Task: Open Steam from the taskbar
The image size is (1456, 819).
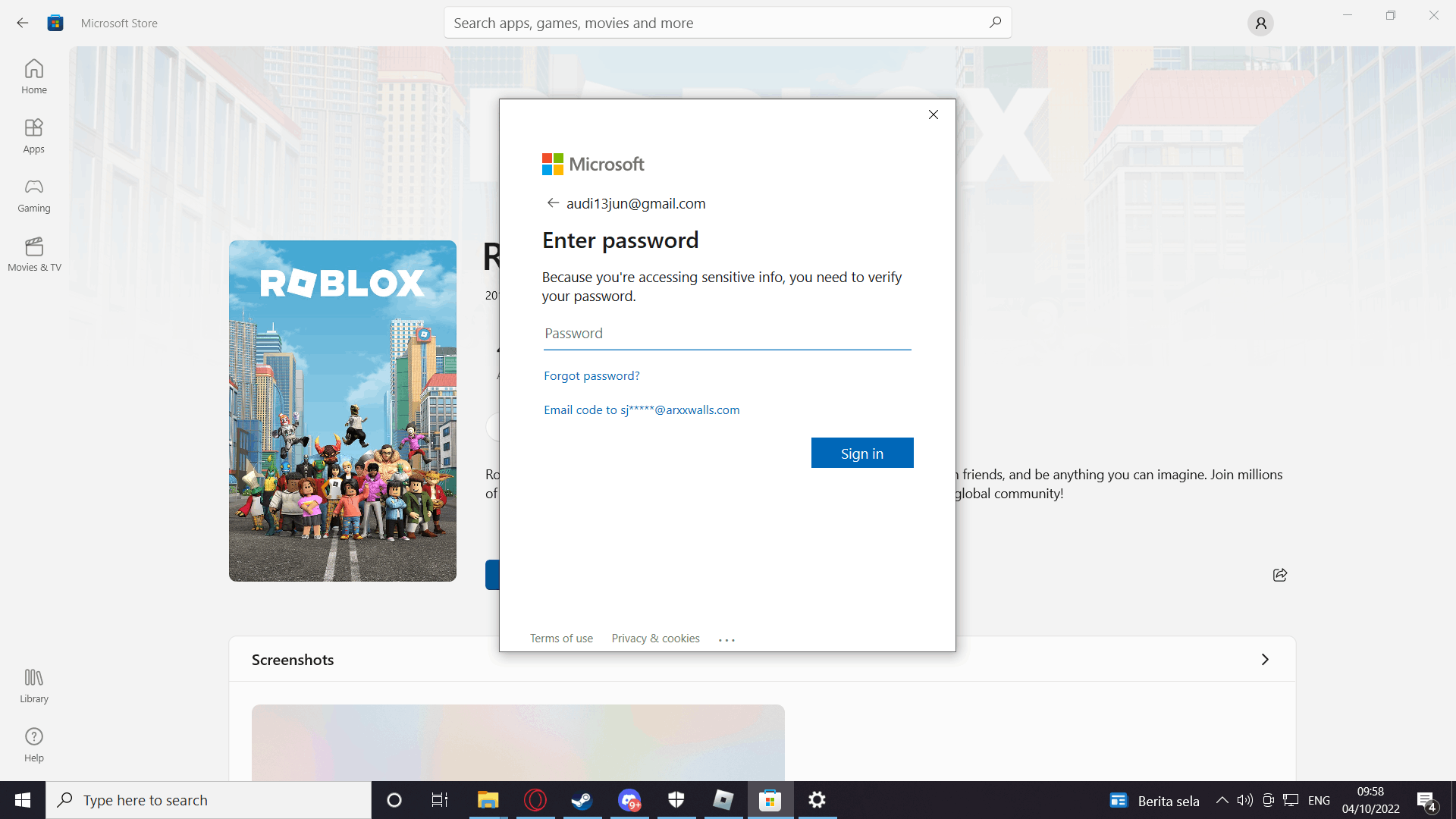Action: click(x=582, y=800)
